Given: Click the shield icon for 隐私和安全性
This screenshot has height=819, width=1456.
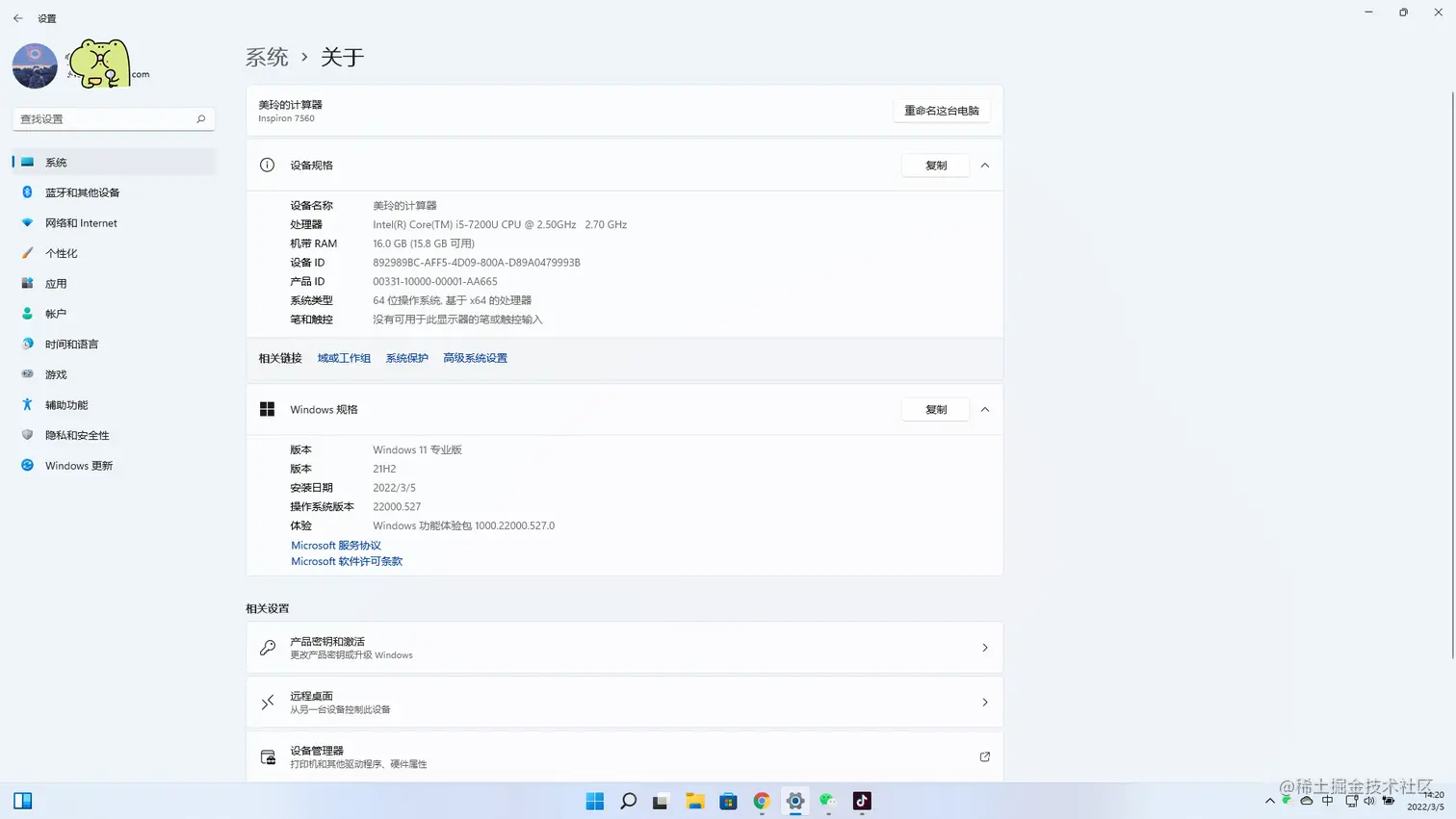Looking at the screenshot, I should (27, 435).
